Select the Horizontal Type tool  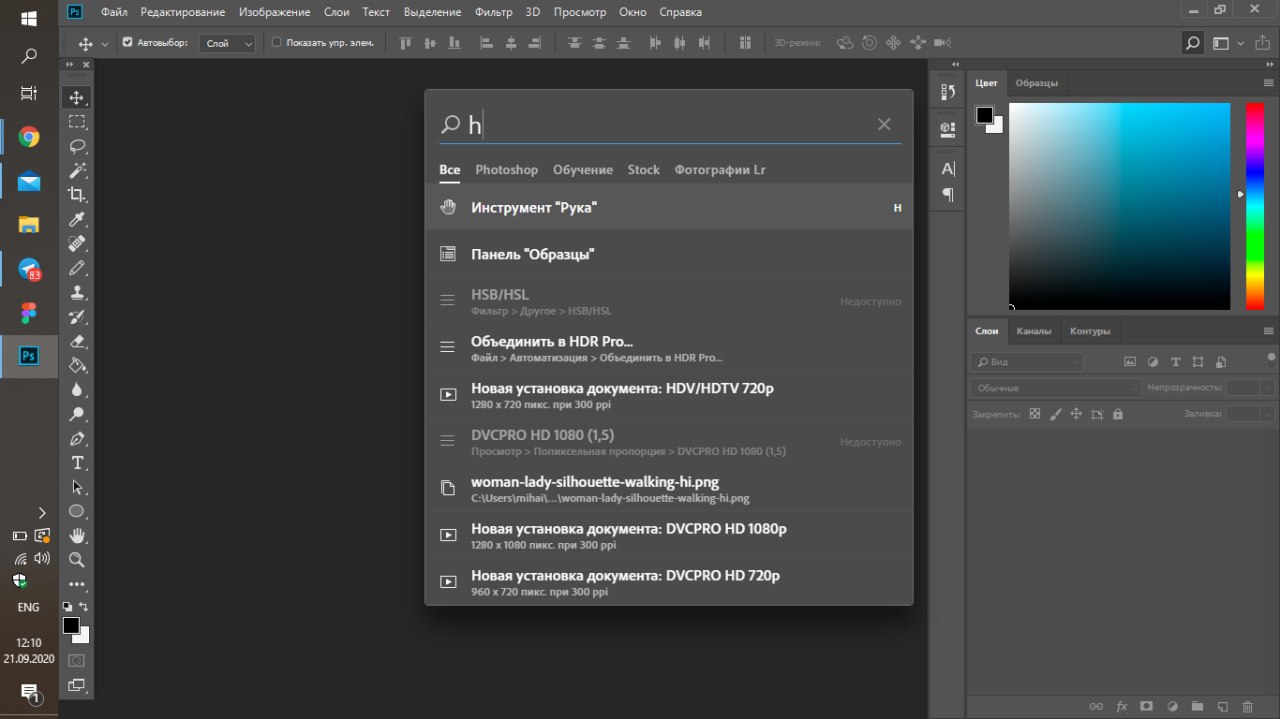tap(77, 463)
